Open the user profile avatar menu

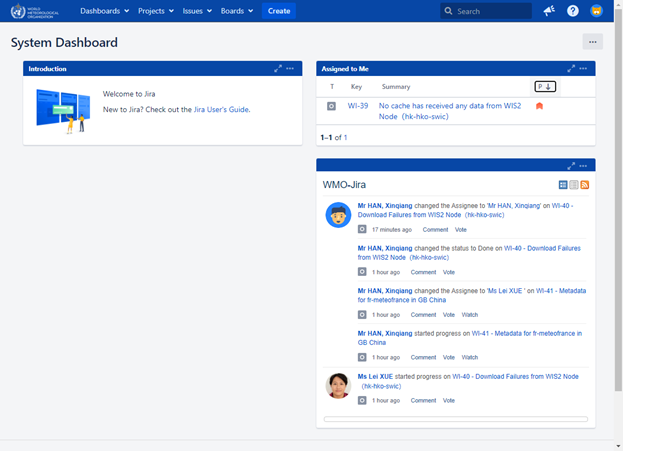point(596,11)
